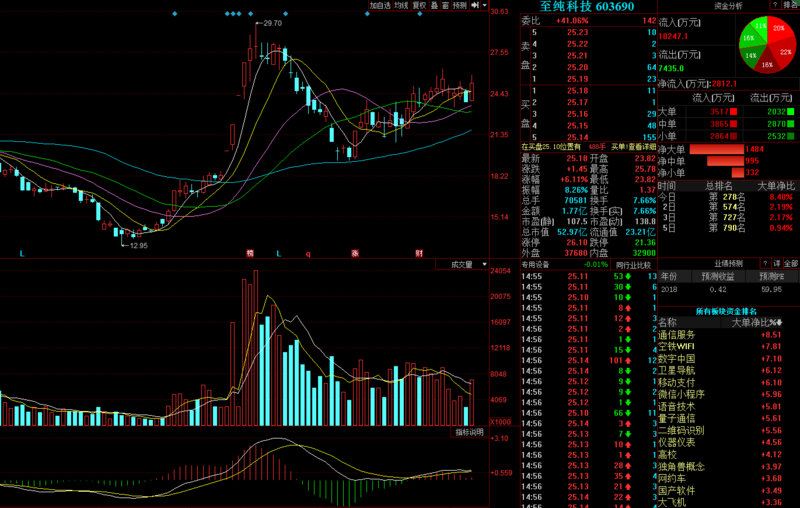The height and width of the screenshot is (508, 800).
Task: Click the 加自选 add-to-watchlist button
Action: (x=379, y=5)
